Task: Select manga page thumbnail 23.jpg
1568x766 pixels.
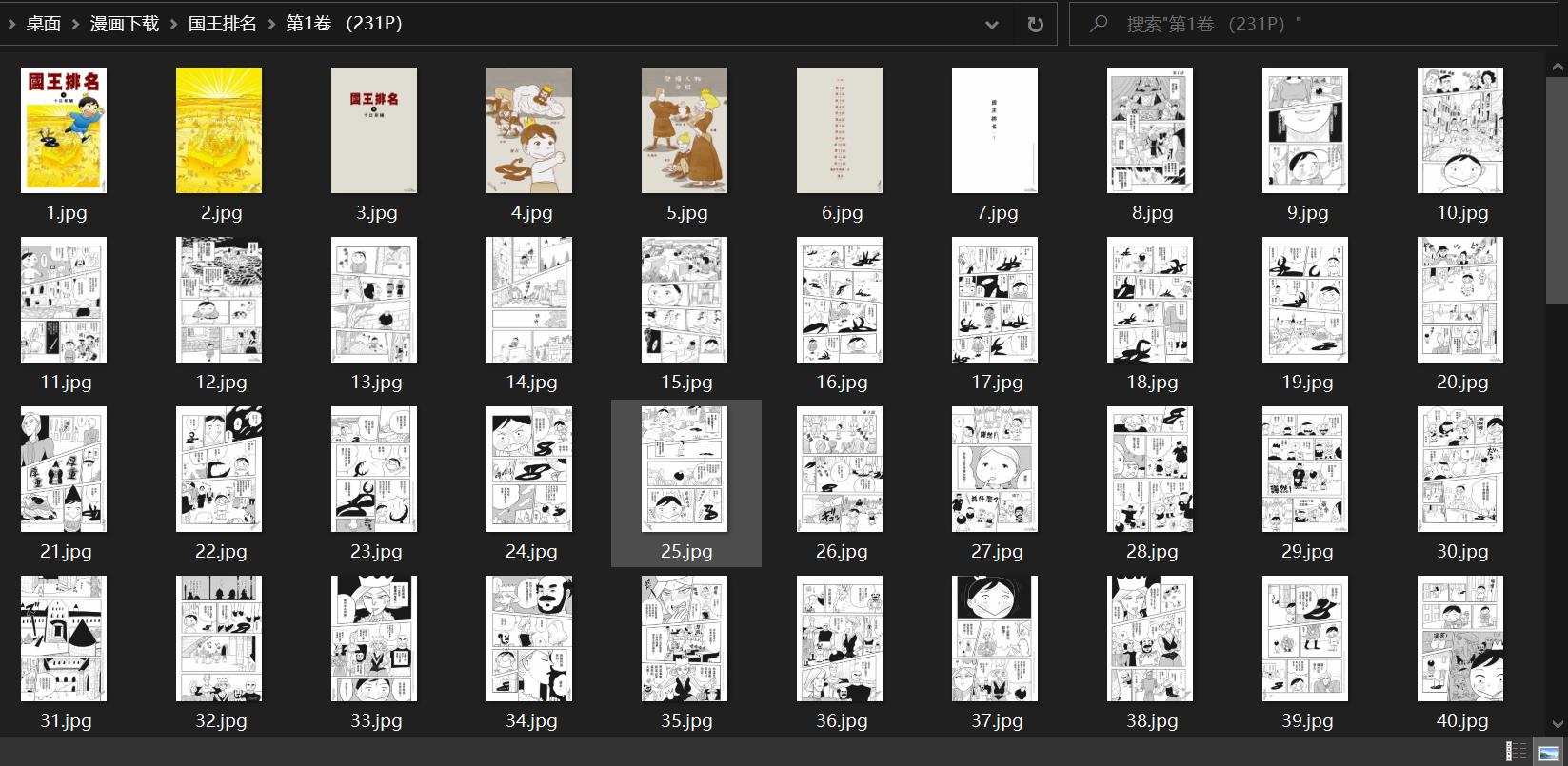Action: (375, 469)
